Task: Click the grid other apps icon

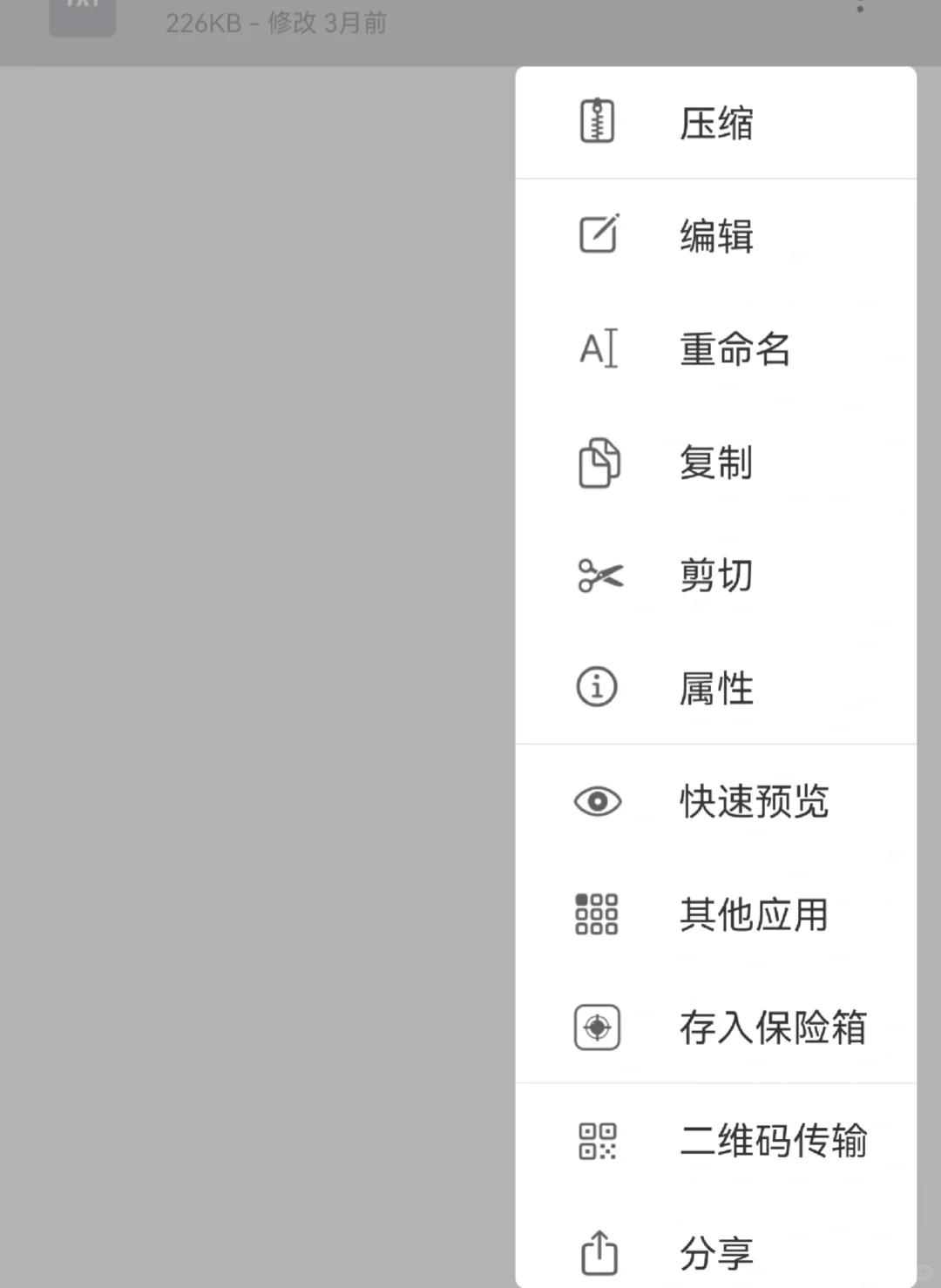Action: (x=597, y=914)
